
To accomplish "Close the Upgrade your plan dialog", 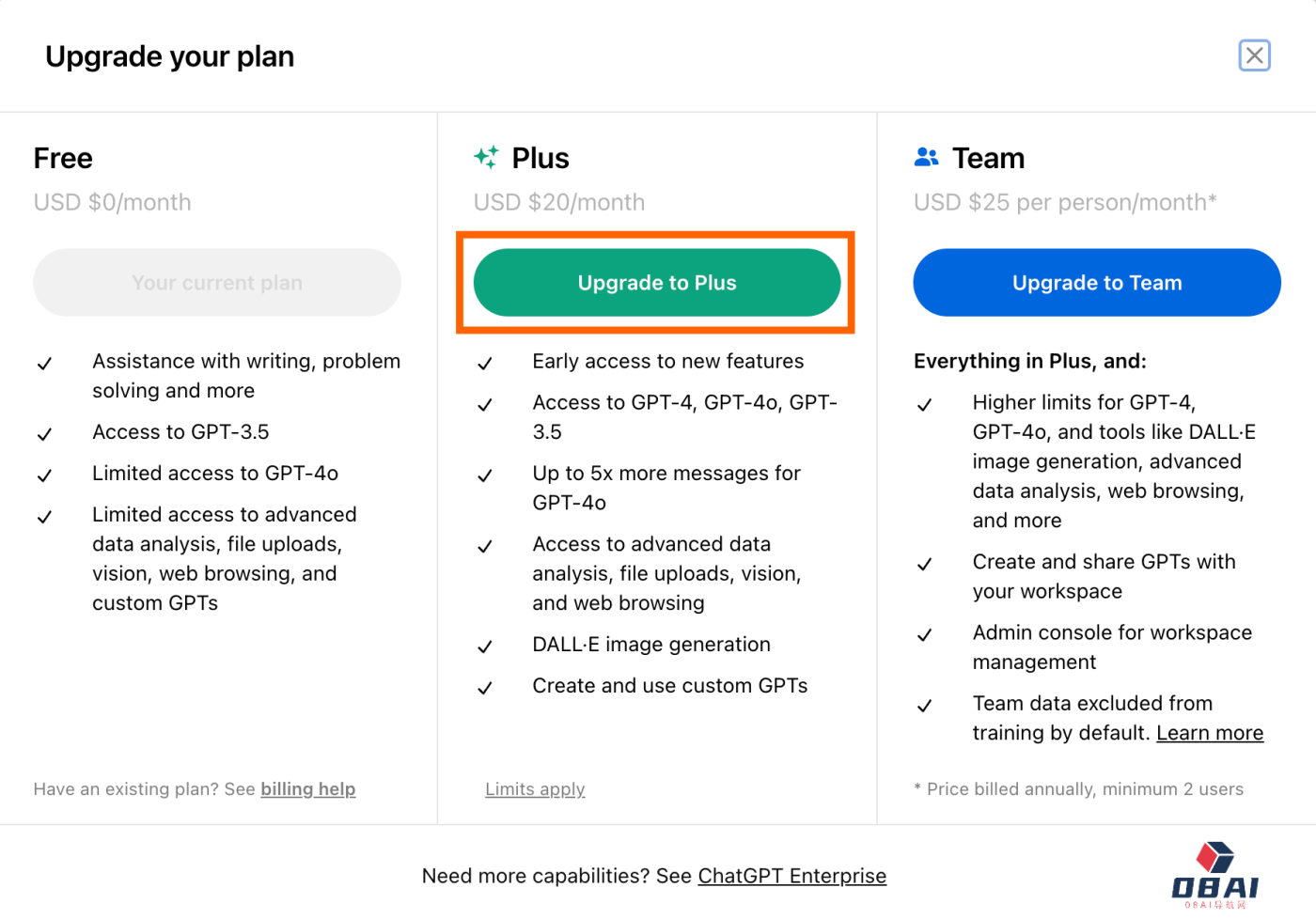I will pos(1254,56).
